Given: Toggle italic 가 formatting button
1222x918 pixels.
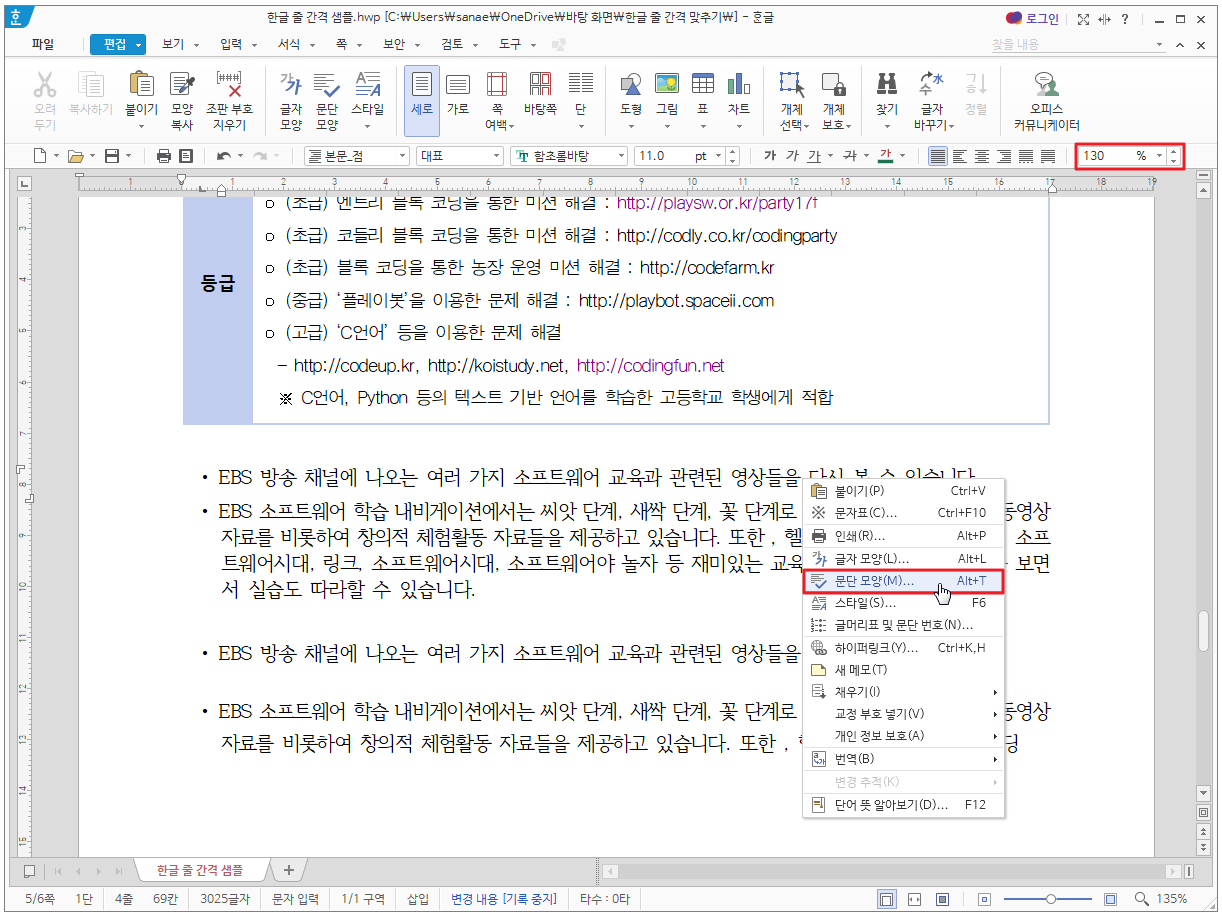Looking at the screenshot, I should pos(791,156).
